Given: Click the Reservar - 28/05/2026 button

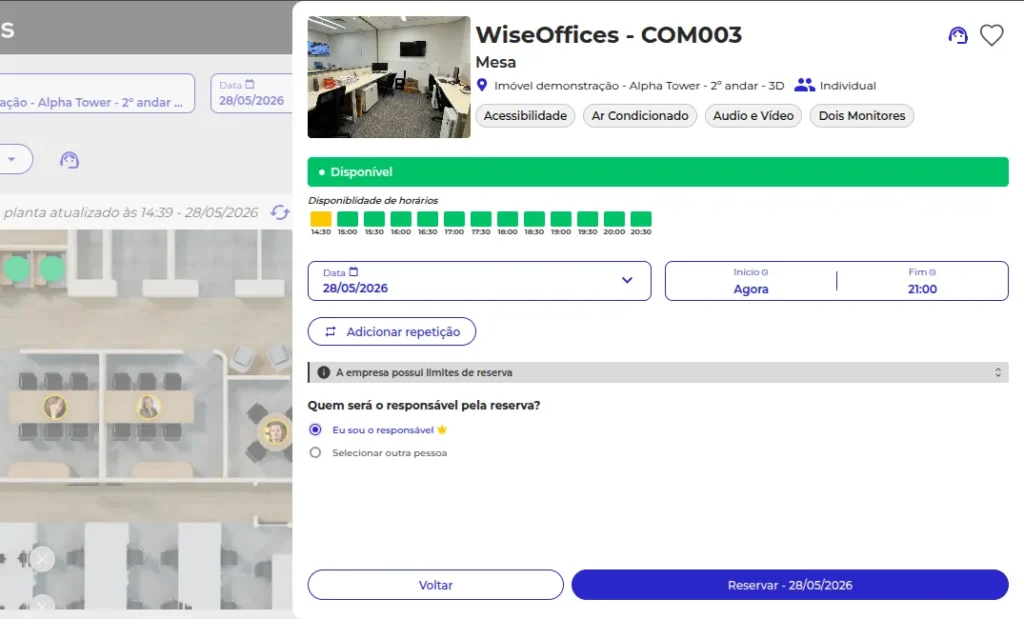Looking at the screenshot, I should (x=790, y=585).
